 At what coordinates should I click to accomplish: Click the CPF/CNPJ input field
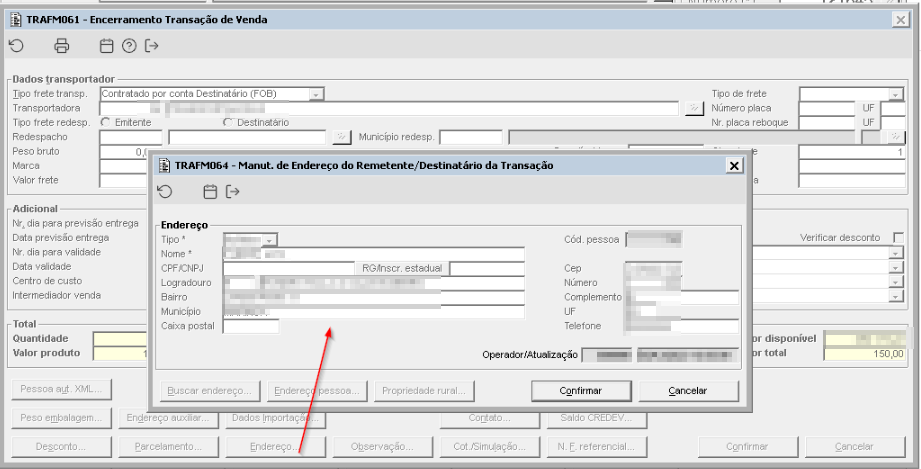point(288,269)
